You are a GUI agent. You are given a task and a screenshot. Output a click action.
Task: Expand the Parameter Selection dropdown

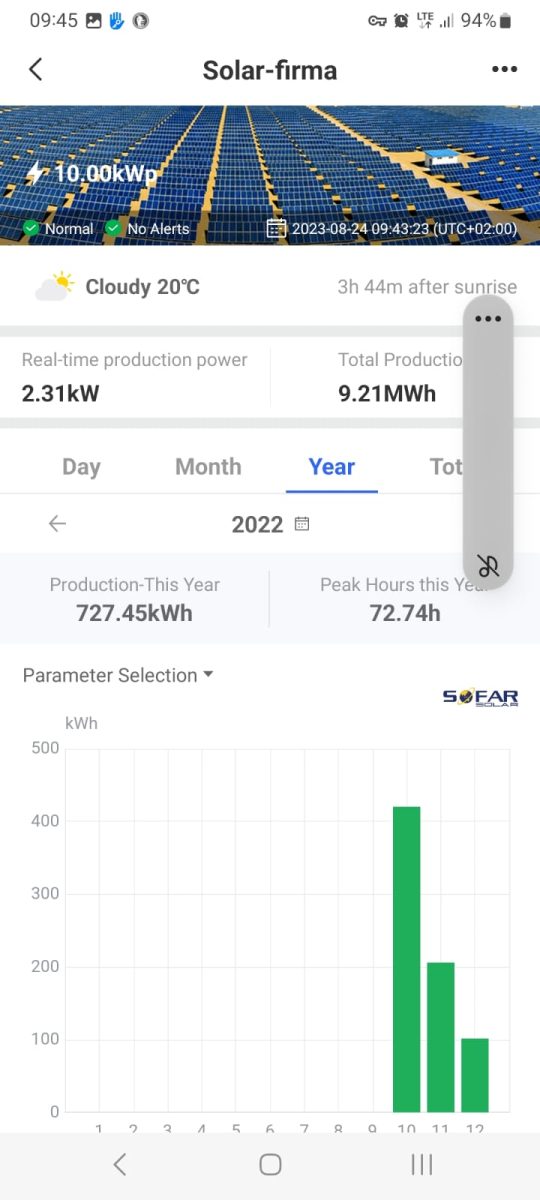(x=118, y=675)
